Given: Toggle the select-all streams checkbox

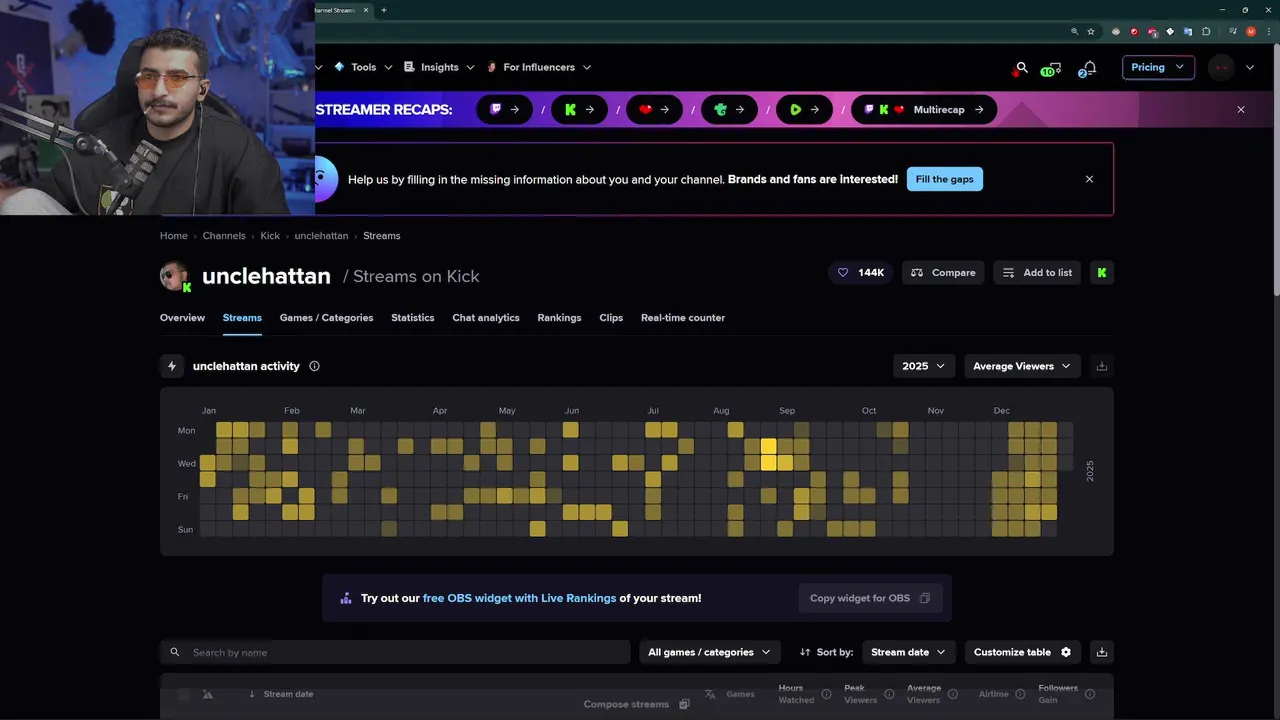Looking at the screenshot, I should coord(183,694).
